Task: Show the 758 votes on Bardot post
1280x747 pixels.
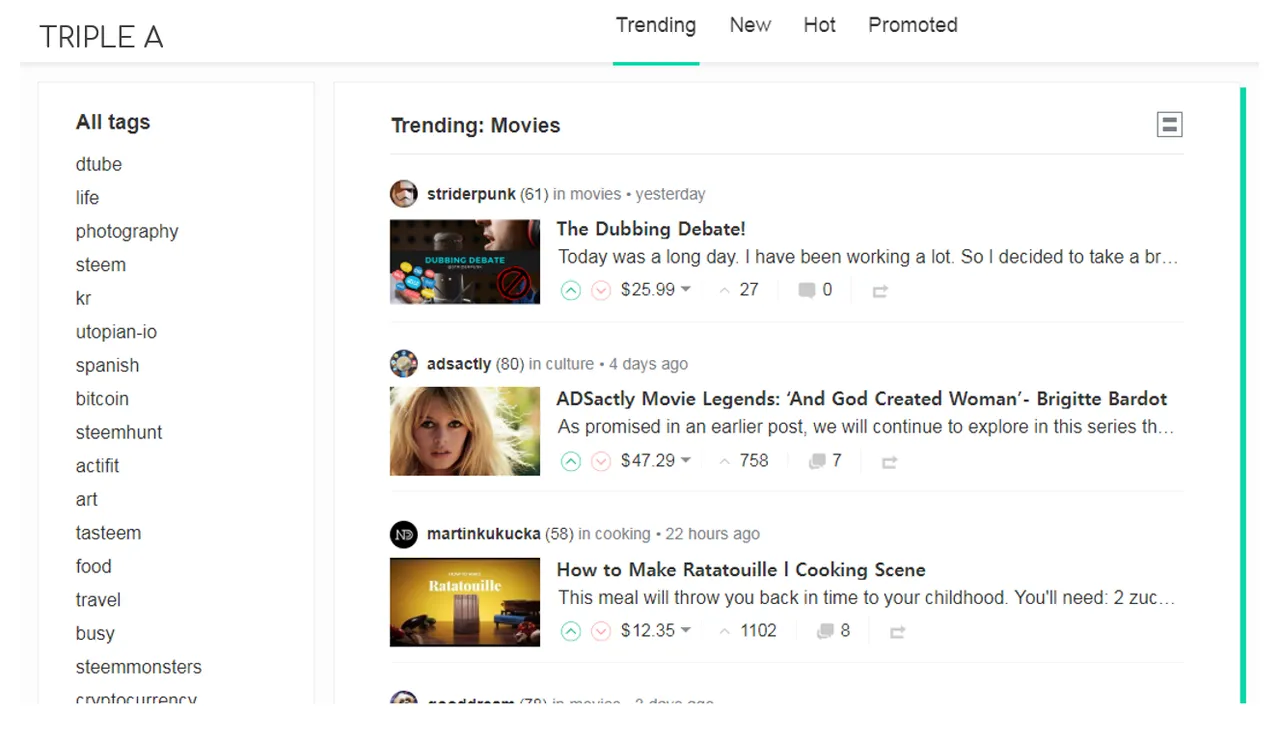Action: click(x=744, y=460)
